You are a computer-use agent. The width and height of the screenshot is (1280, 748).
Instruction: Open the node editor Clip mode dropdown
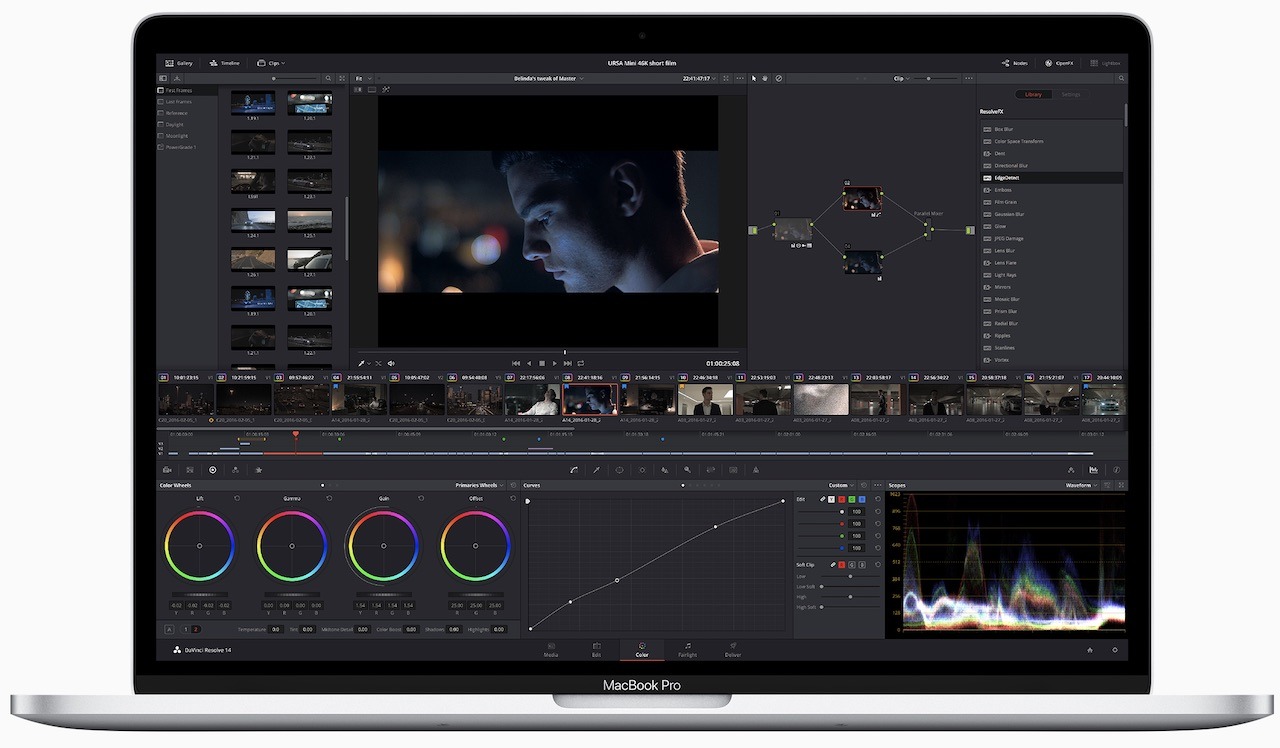tap(901, 78)
